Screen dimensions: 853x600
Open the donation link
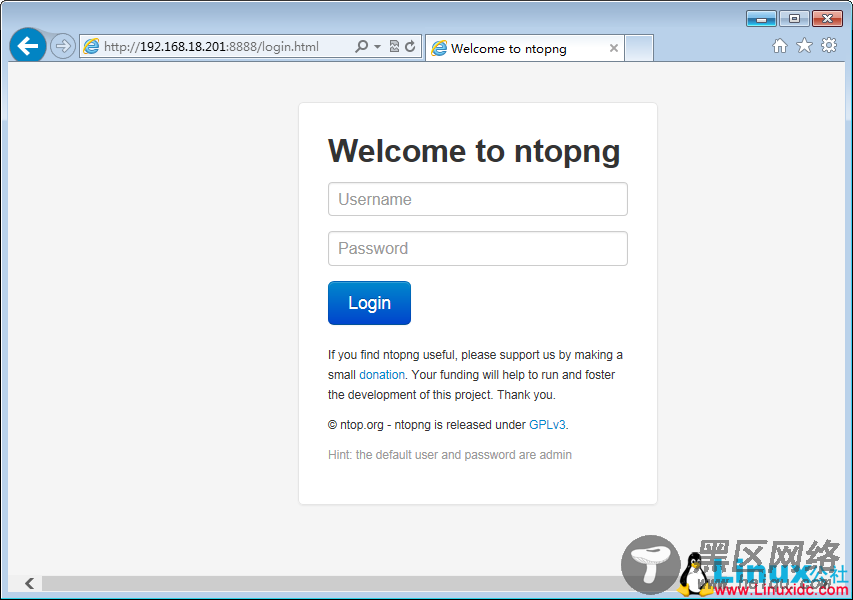382,375
